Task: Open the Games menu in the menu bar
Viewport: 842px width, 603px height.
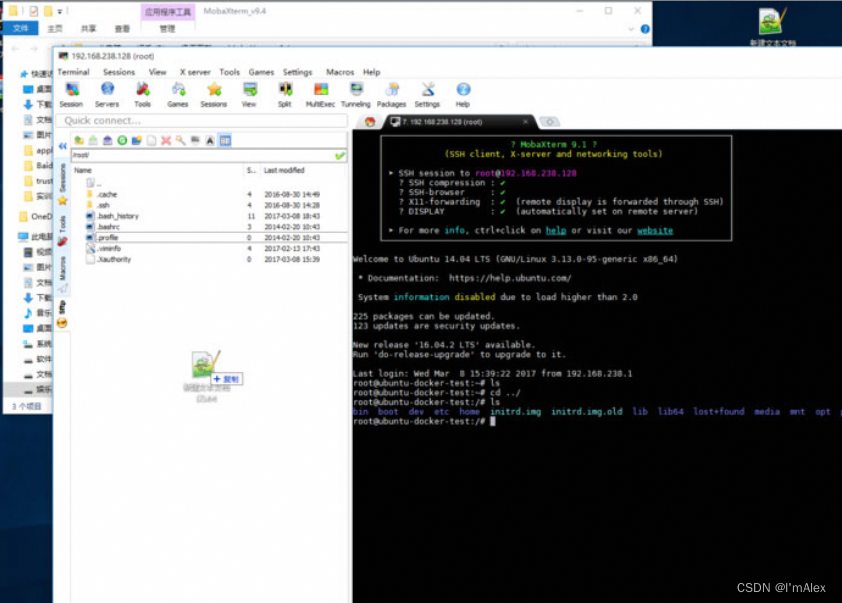Action: point(262,72)
